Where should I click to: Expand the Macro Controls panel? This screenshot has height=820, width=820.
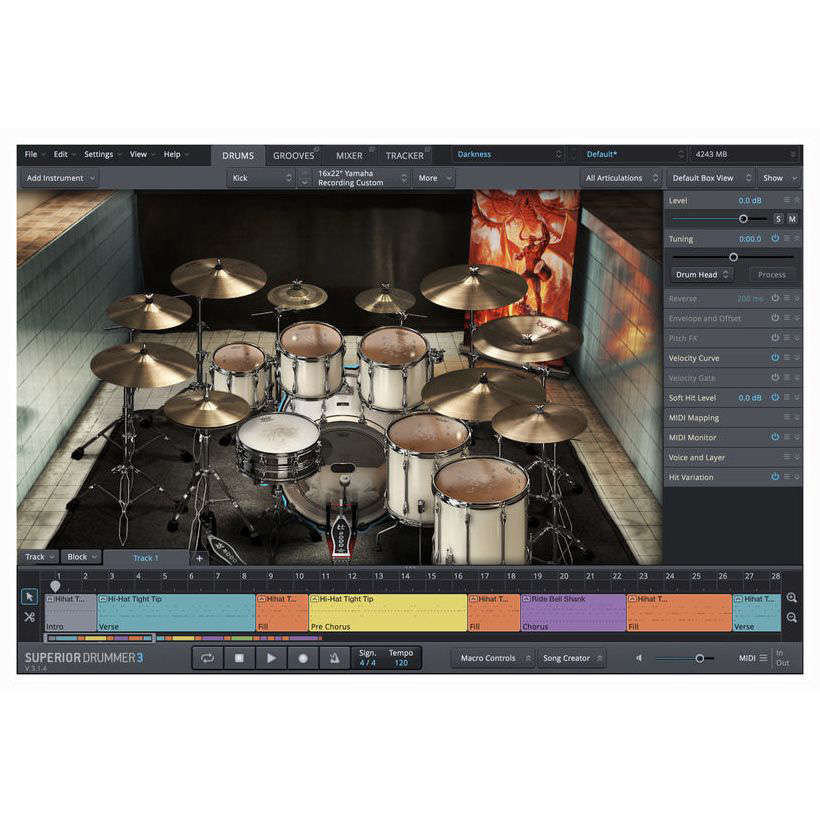coord(493,658)
